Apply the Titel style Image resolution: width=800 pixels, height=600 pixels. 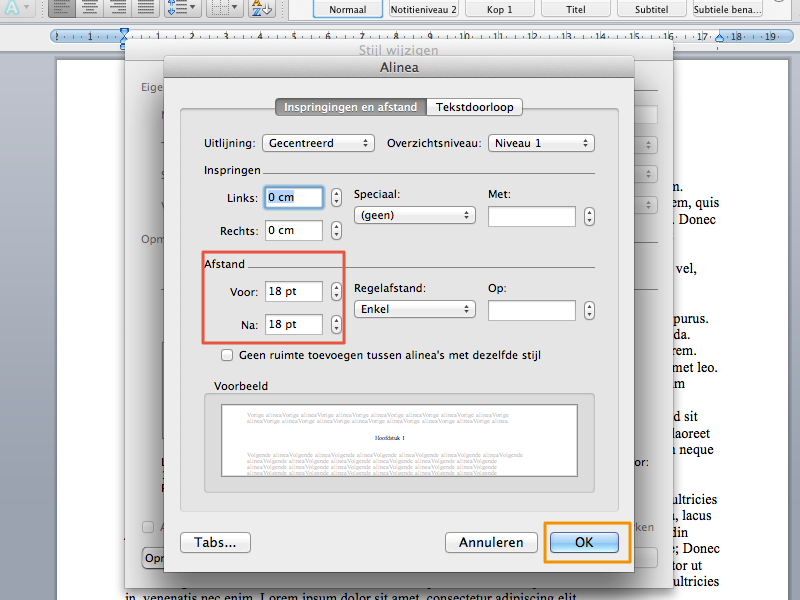click(x=576, y=9)
